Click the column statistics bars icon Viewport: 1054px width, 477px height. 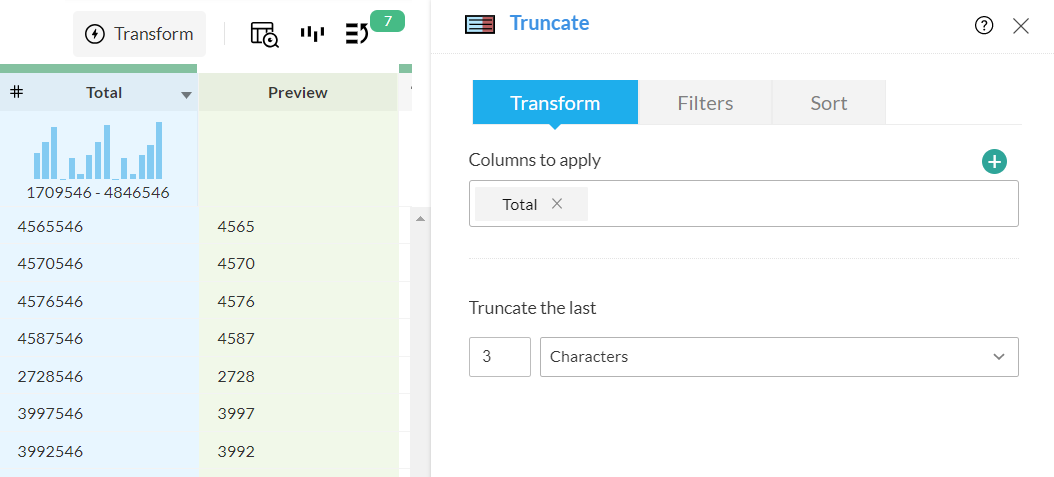[313, 34]
